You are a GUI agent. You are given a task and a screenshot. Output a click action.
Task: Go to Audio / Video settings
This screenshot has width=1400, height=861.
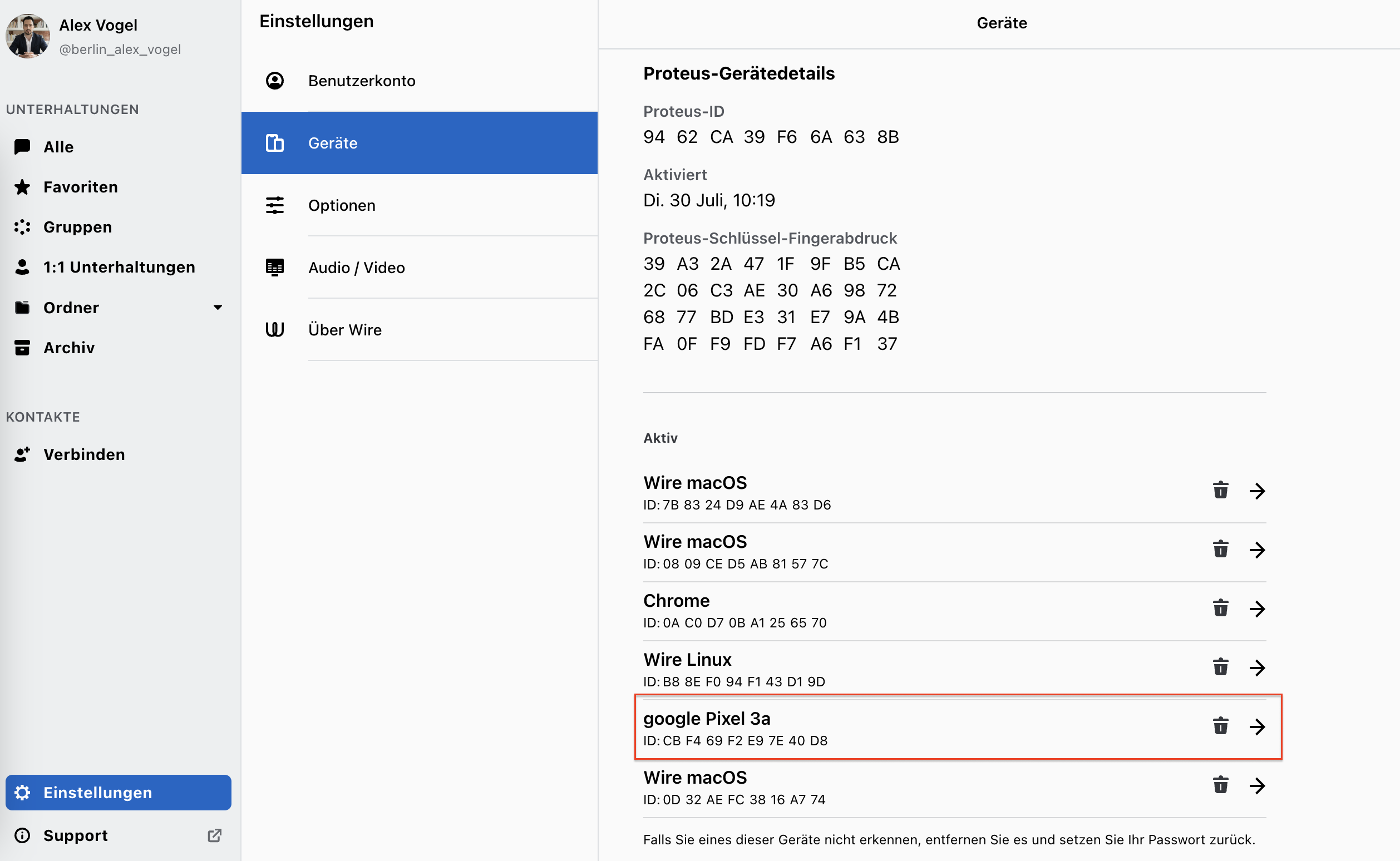420,268
